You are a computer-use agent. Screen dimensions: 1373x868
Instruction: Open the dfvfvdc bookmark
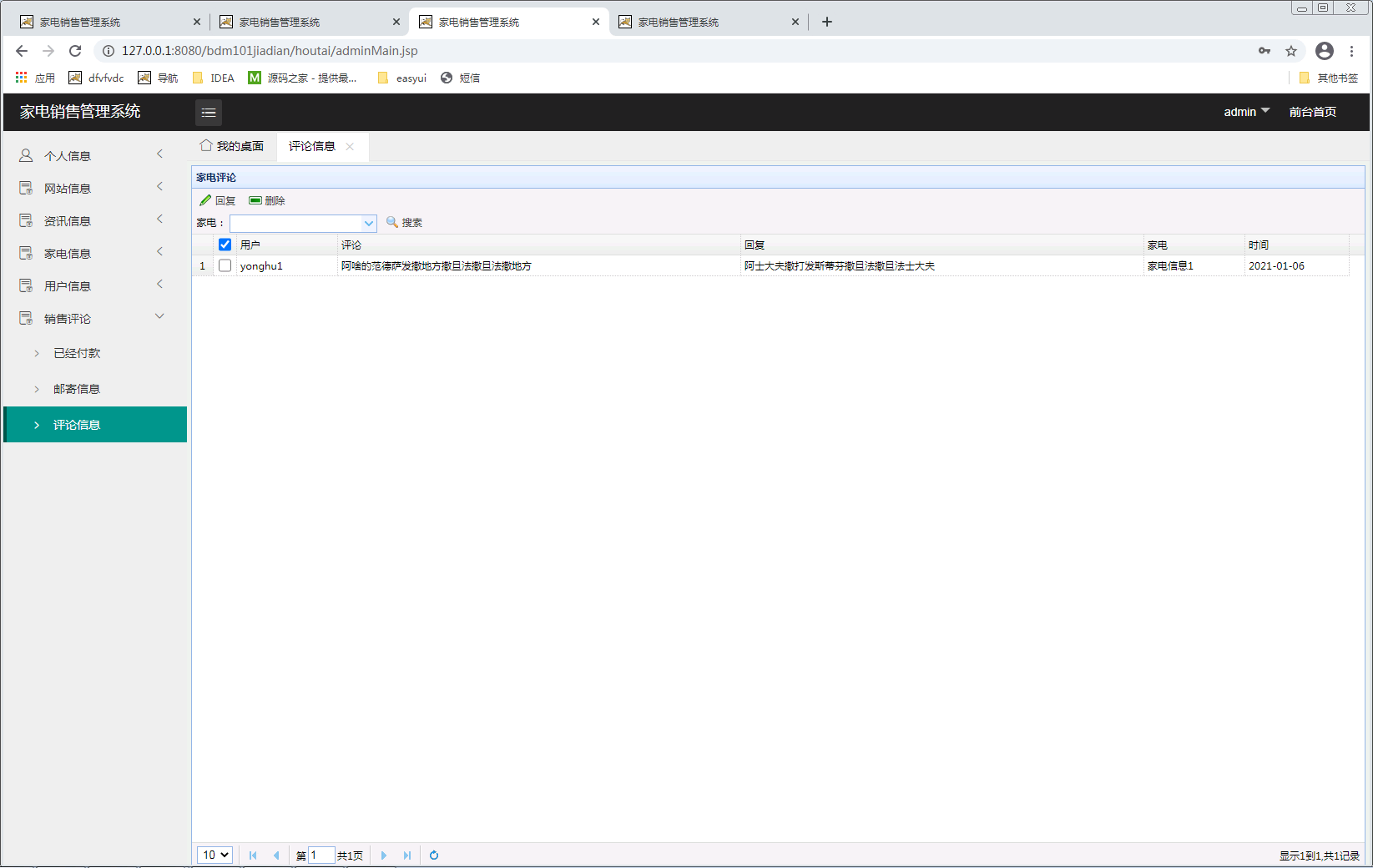[x=97, y=78]
